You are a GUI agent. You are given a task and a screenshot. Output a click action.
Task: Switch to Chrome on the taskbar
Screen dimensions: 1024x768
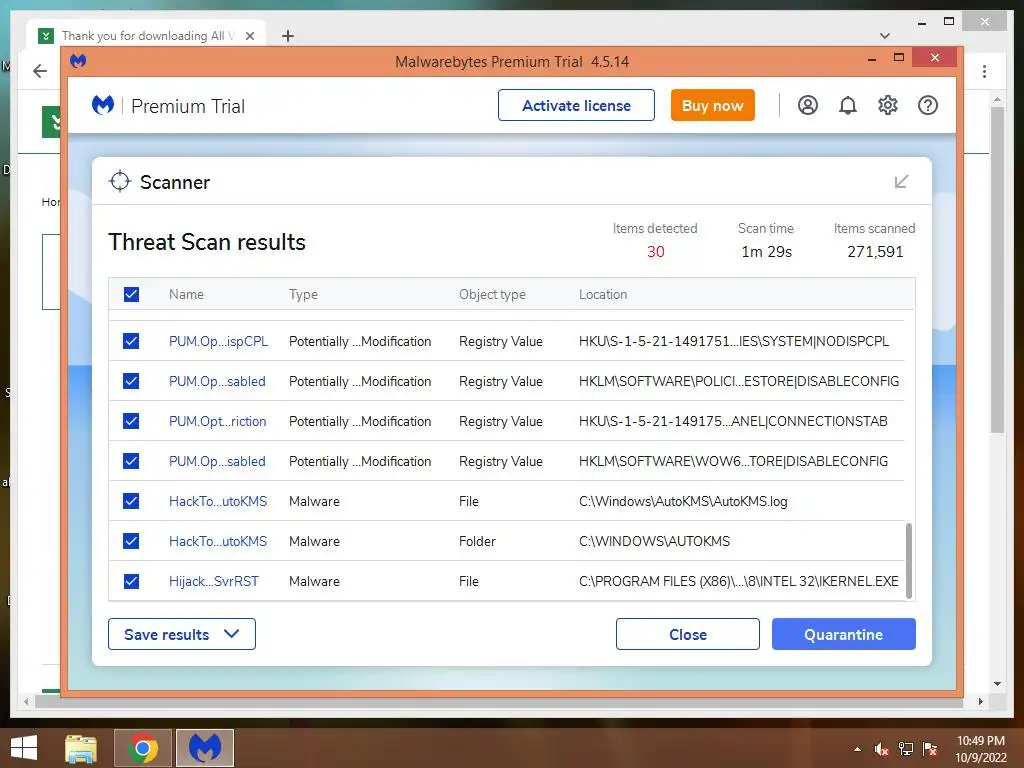tap(143, 748)
